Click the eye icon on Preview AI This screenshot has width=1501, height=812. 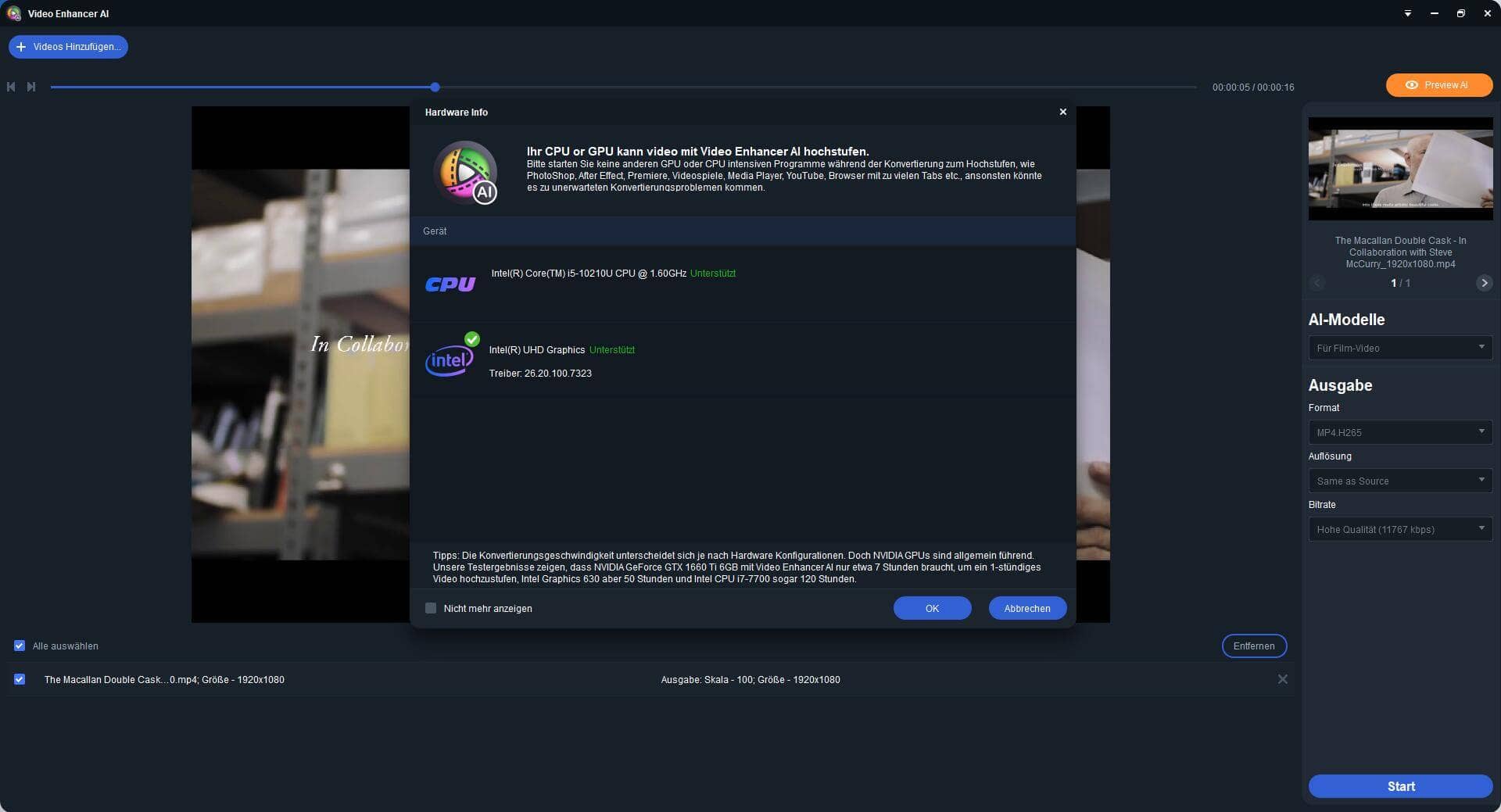(1411, 85)
